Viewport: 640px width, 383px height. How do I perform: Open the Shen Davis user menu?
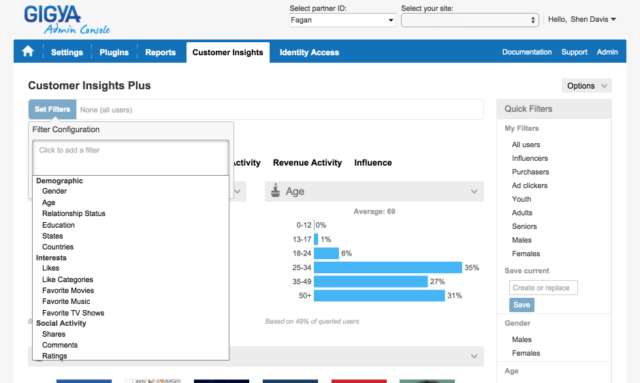point(593,19)
